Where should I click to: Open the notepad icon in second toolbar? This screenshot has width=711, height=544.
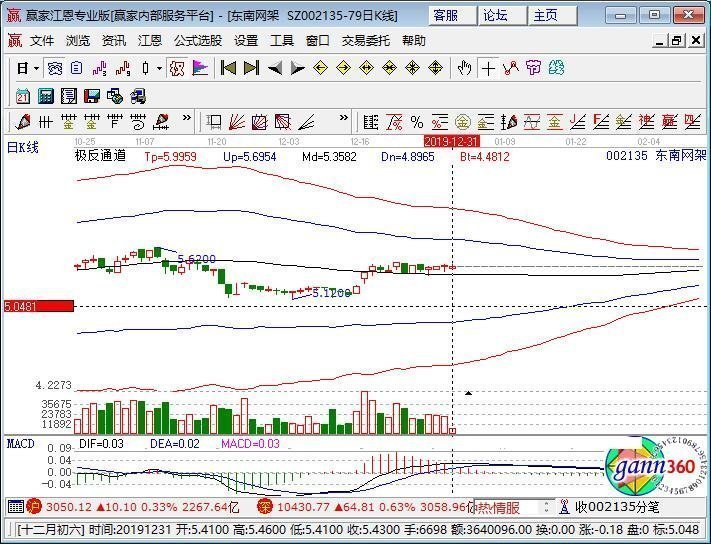(68, 96)
